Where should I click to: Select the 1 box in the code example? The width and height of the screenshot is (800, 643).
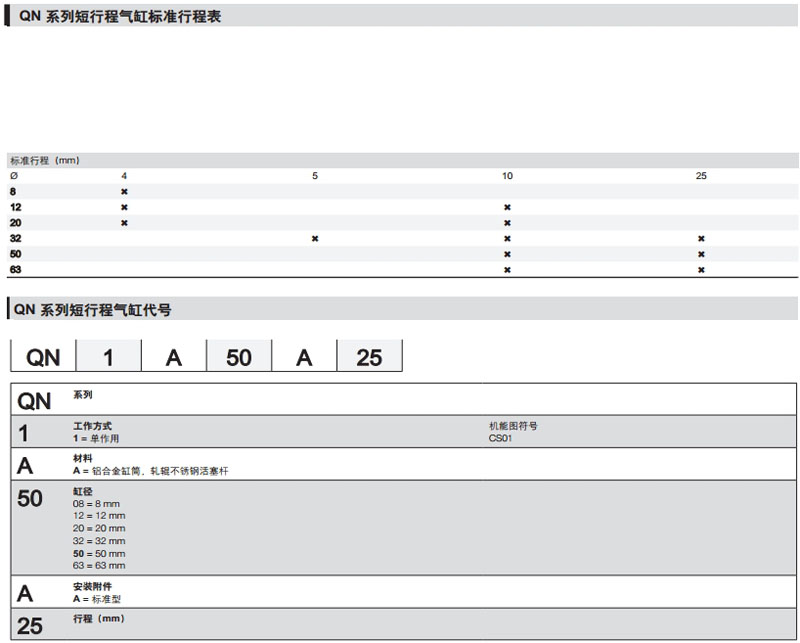[x=109, y=357]
